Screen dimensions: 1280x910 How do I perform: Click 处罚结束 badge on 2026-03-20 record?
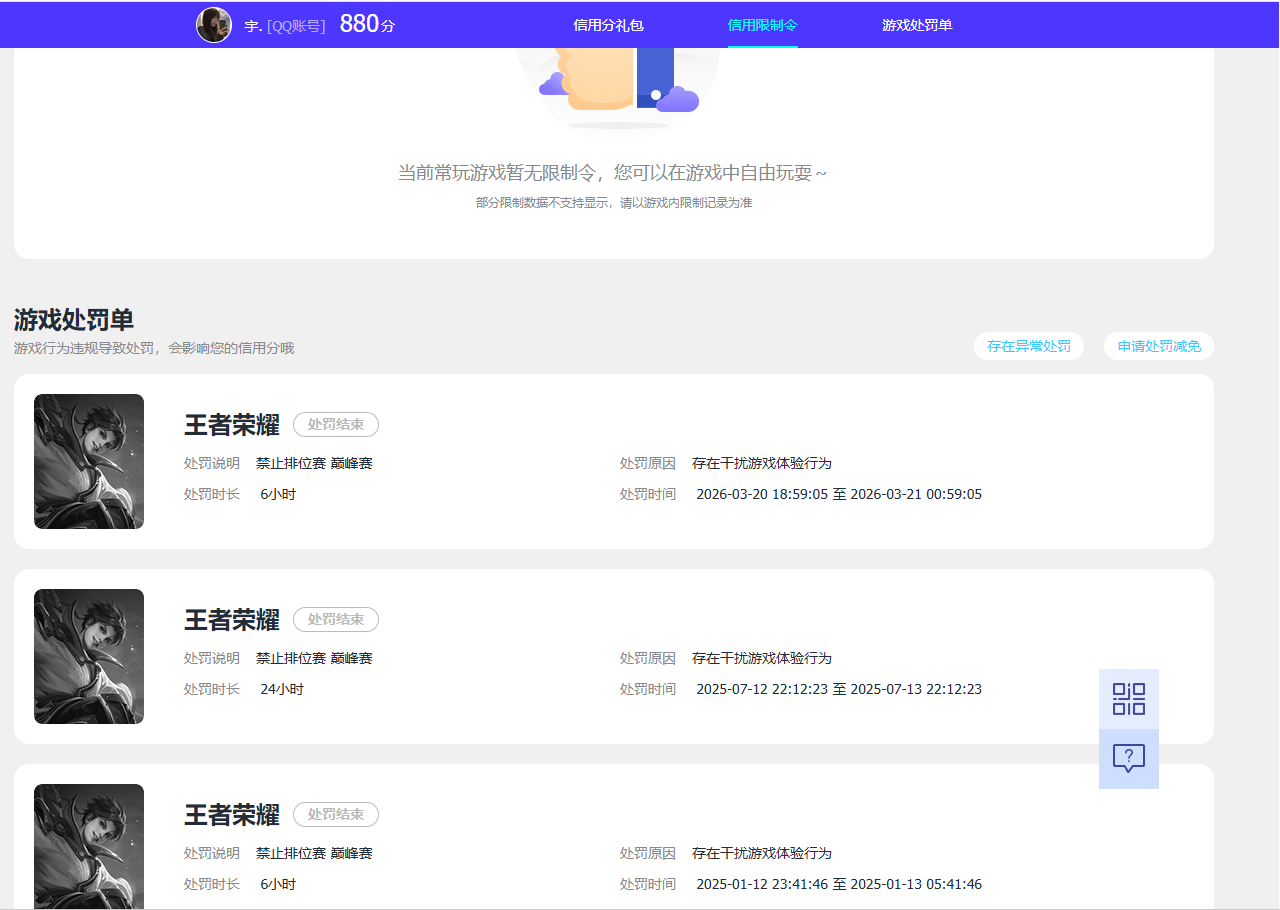coord(336,425)
